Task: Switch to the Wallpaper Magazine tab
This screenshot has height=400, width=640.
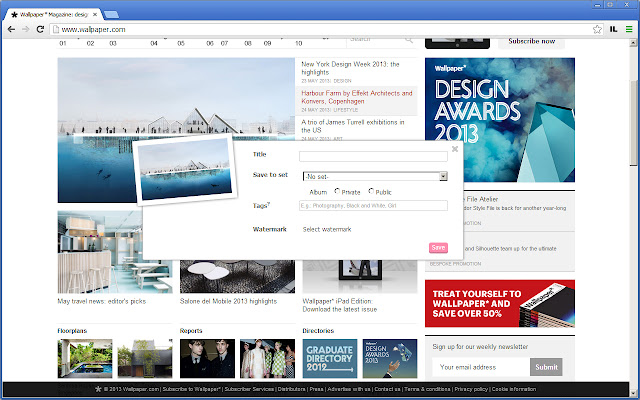Action: coord(53,15)
